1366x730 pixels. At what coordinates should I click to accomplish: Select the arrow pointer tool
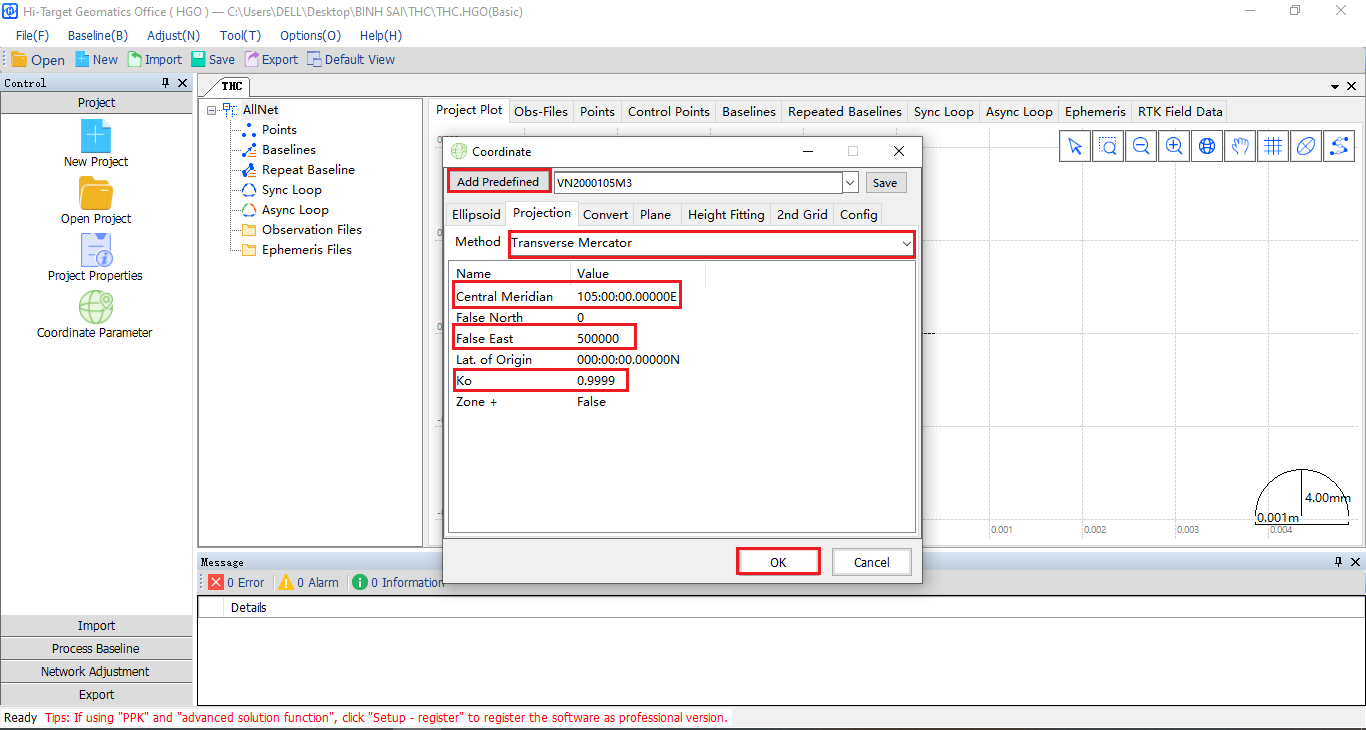click(1075, 147)
